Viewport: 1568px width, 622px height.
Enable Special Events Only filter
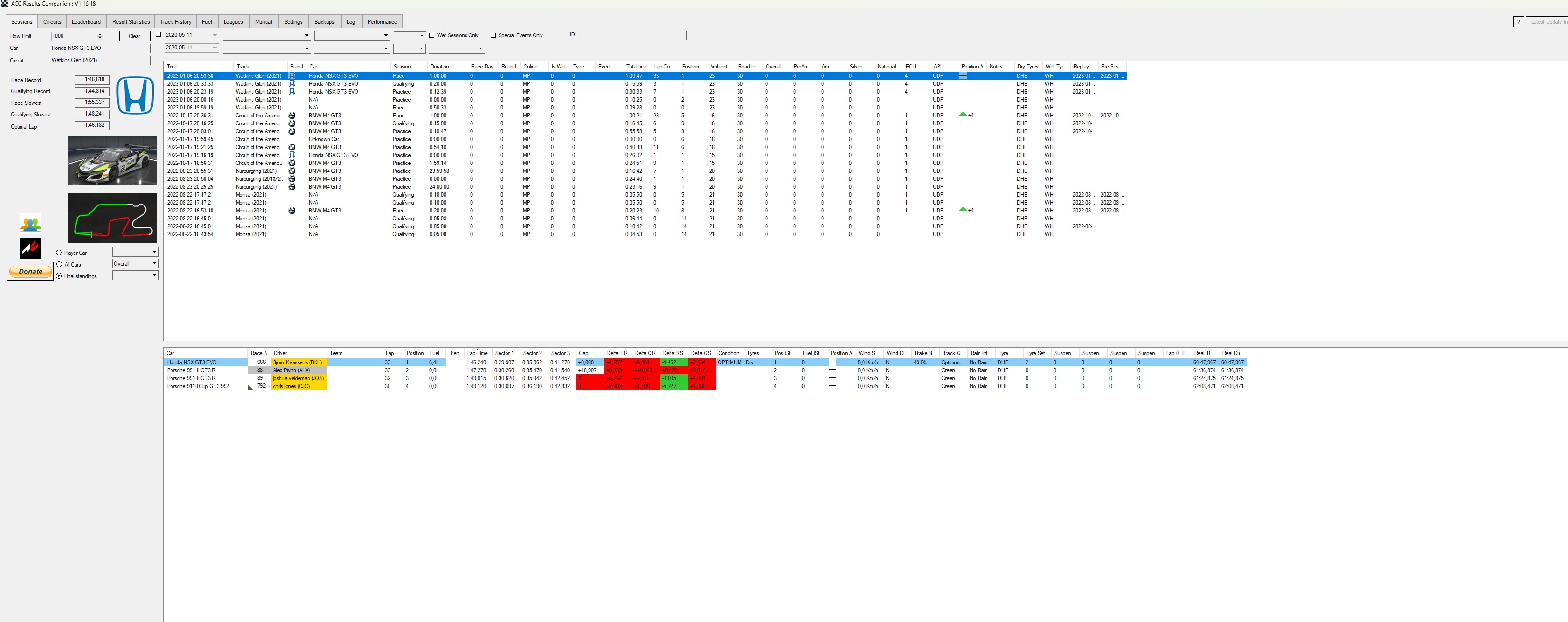pyautogui.click(x=493, y=35)
